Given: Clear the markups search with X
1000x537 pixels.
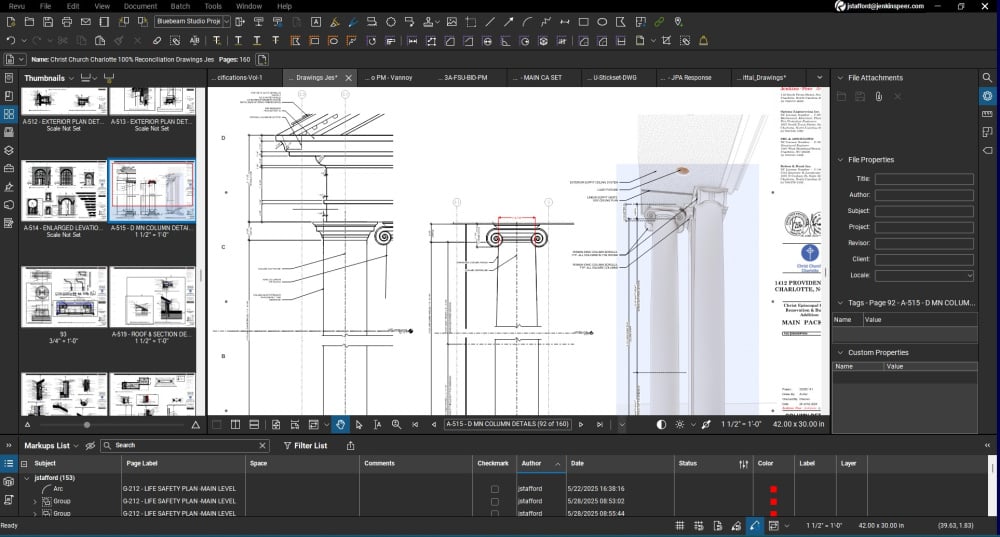Looking at the screenshot, I should point(262,446).
